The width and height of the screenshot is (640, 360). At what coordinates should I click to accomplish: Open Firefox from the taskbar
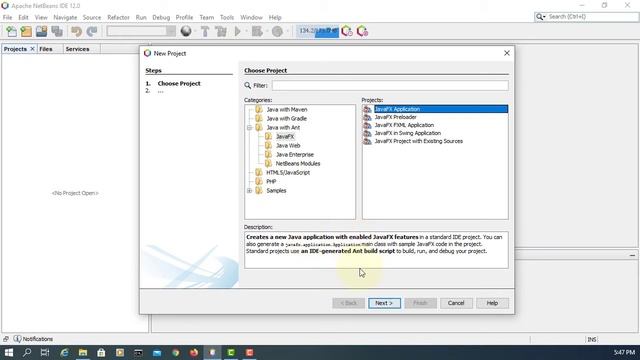pyautogui.click(x=194, y=352)
